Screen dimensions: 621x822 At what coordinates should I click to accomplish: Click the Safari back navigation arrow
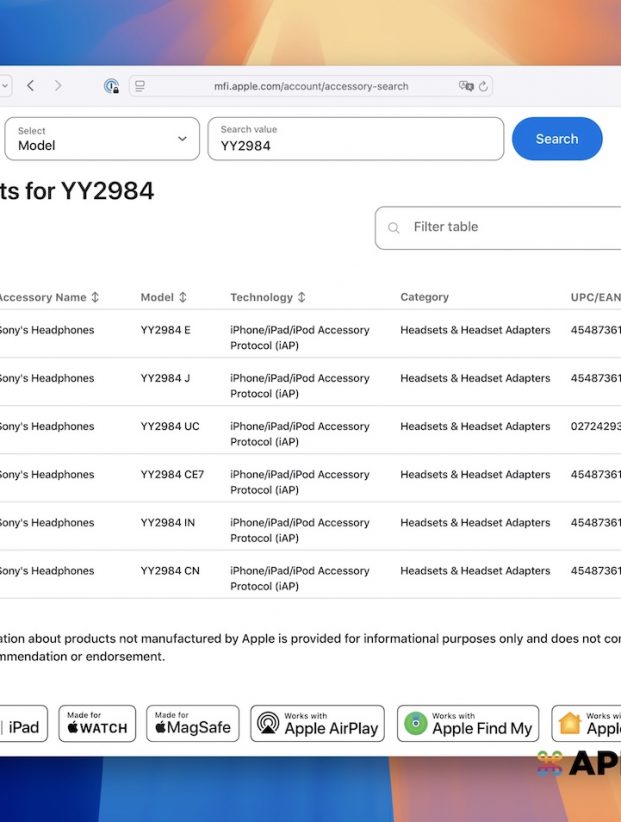click(30, 86)
